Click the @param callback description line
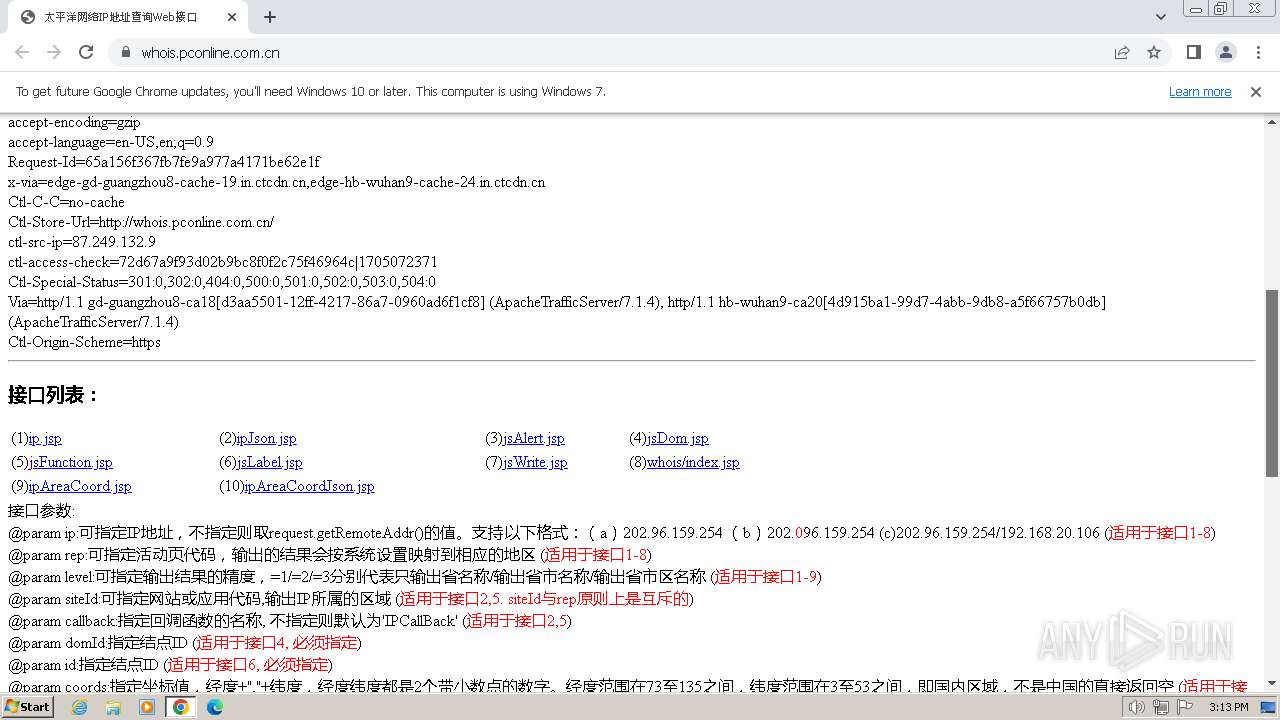Screen dimensions: 1280x720 (x=290, y=621)
